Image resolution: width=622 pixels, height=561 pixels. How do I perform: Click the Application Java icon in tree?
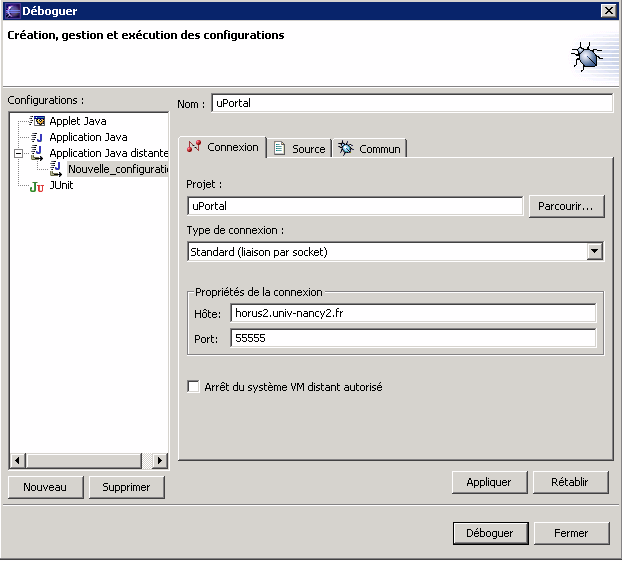pyautogui.click(x=37, y=137)
